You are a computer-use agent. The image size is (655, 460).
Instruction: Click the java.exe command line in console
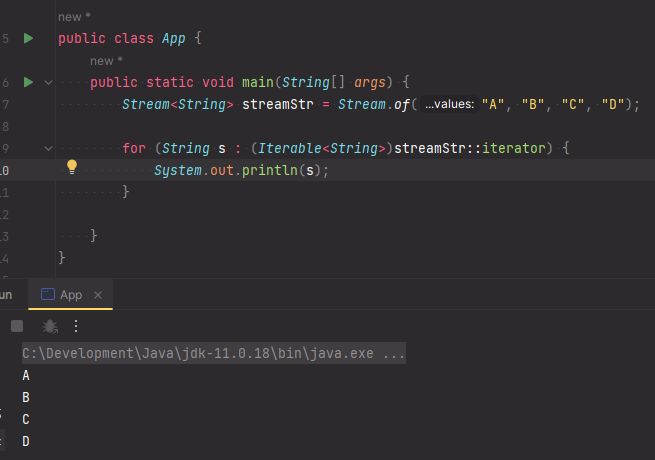(213, 353)
